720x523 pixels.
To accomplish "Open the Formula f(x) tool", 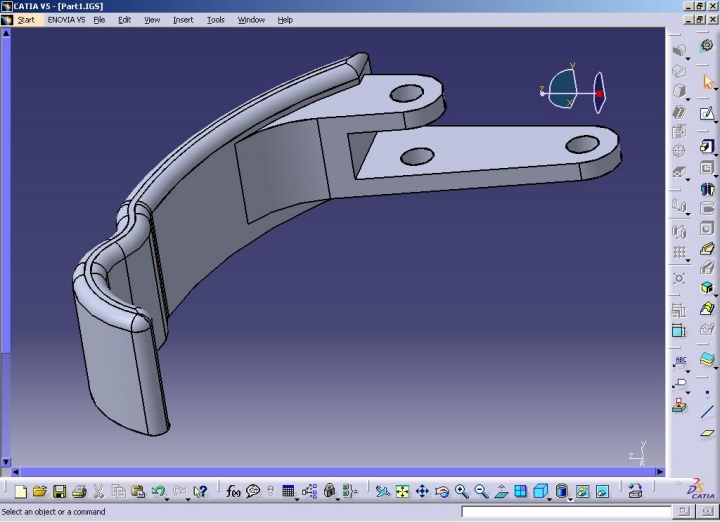I will click(233, 491).
